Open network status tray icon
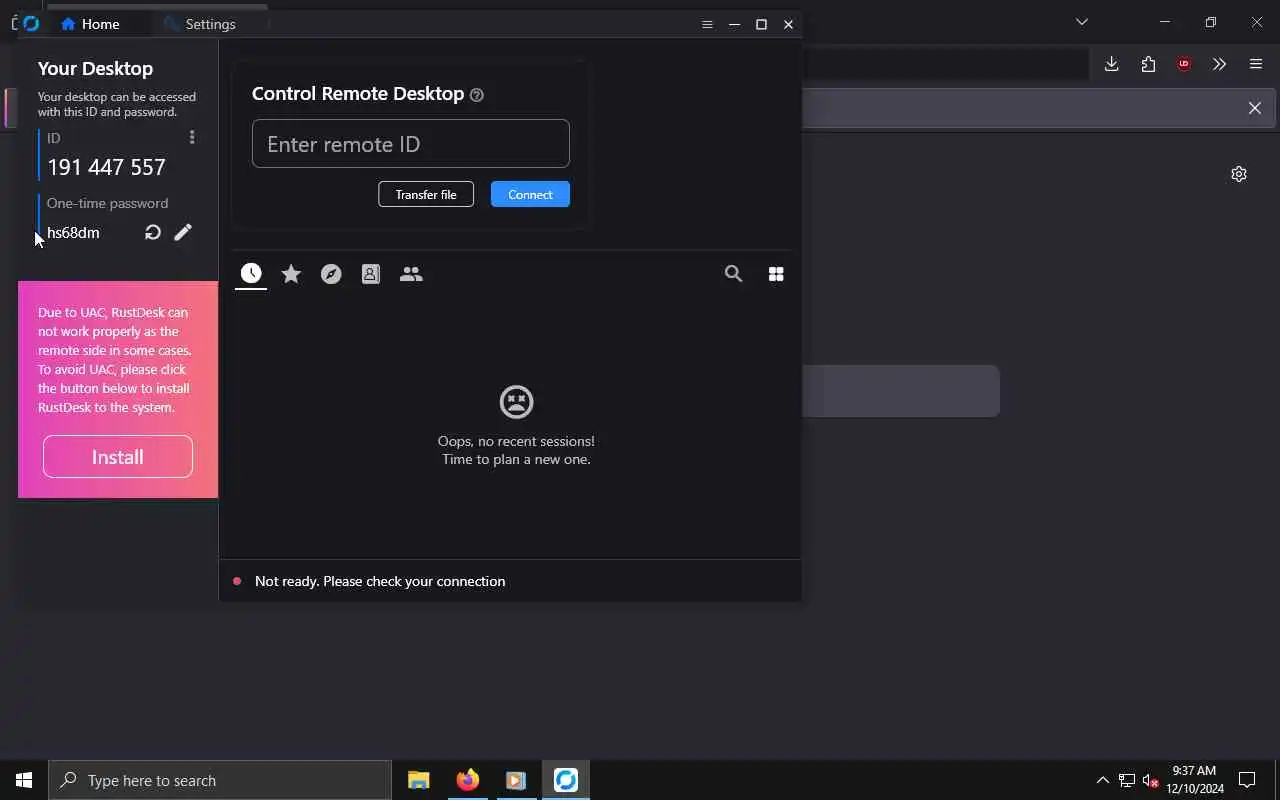This screenshot has width=1280, height=800. point(1127,780)
